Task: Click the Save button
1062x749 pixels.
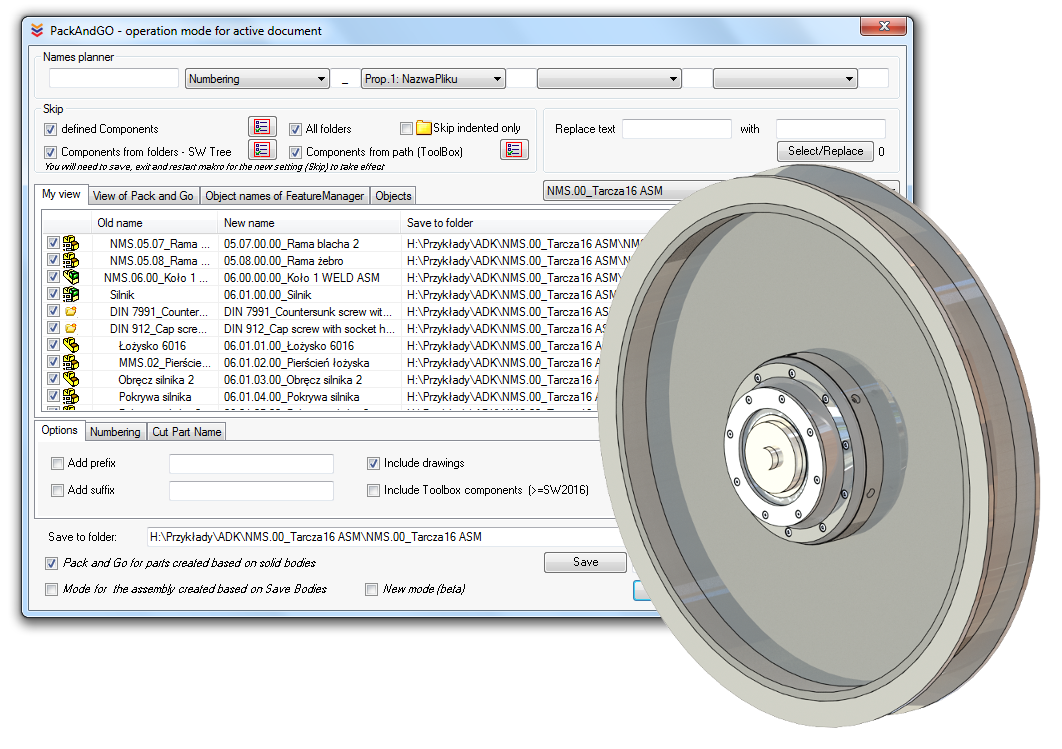Action: [585, 562]
